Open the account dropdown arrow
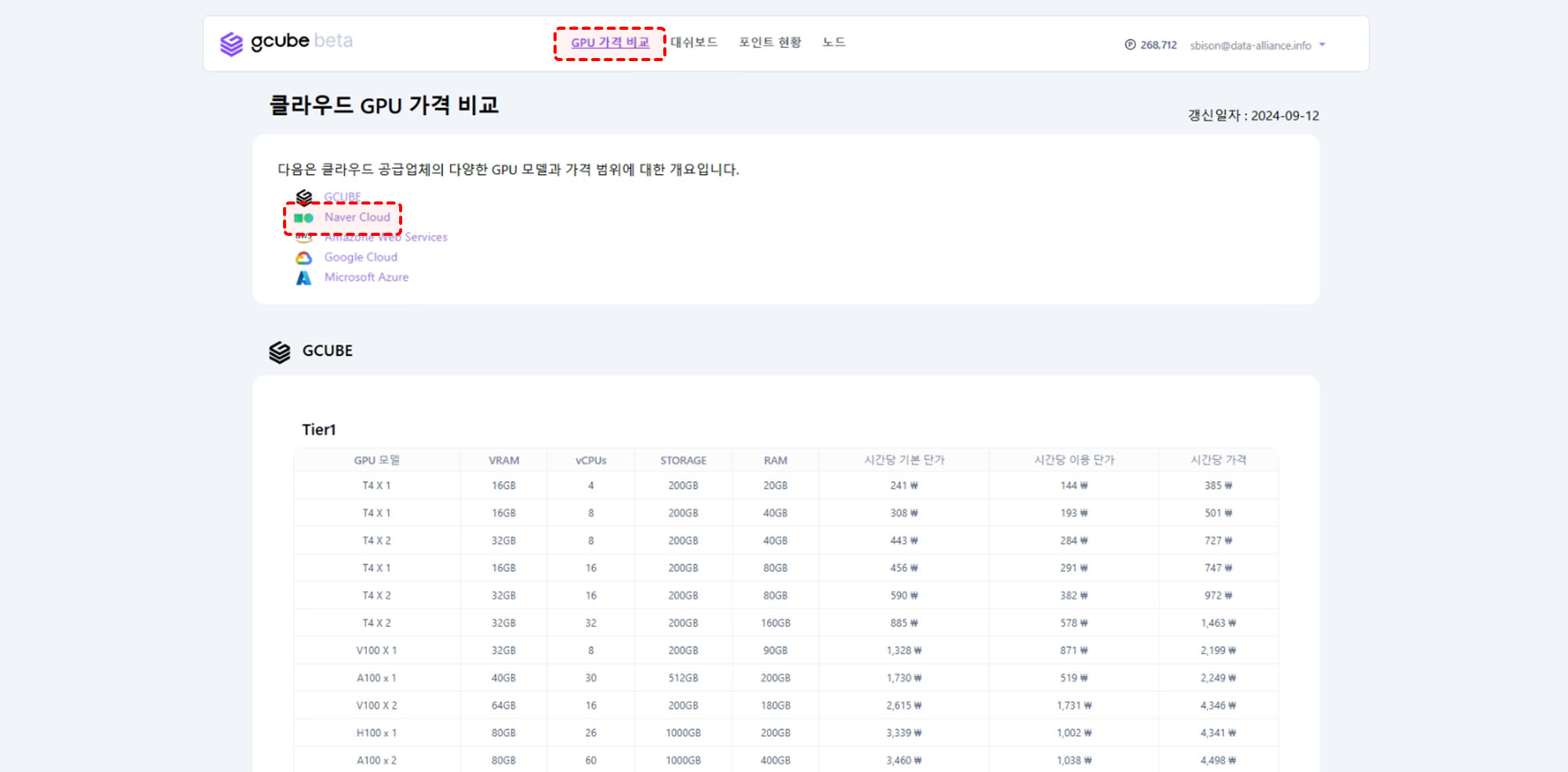 tap(1322, 45)
